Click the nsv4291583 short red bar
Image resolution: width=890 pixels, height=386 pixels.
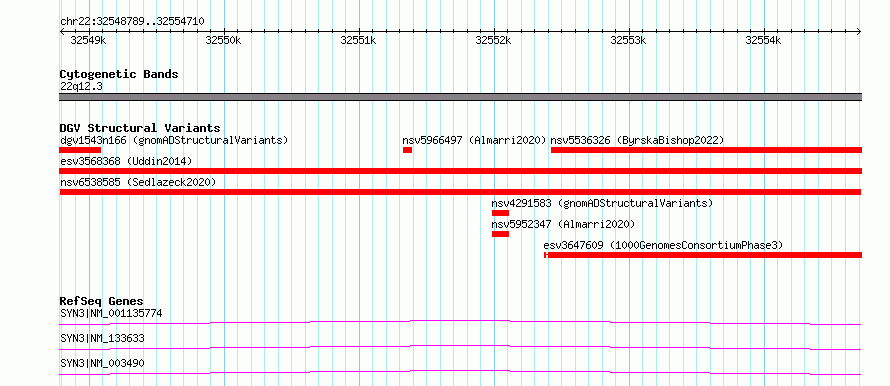click(x=500, y=213)
